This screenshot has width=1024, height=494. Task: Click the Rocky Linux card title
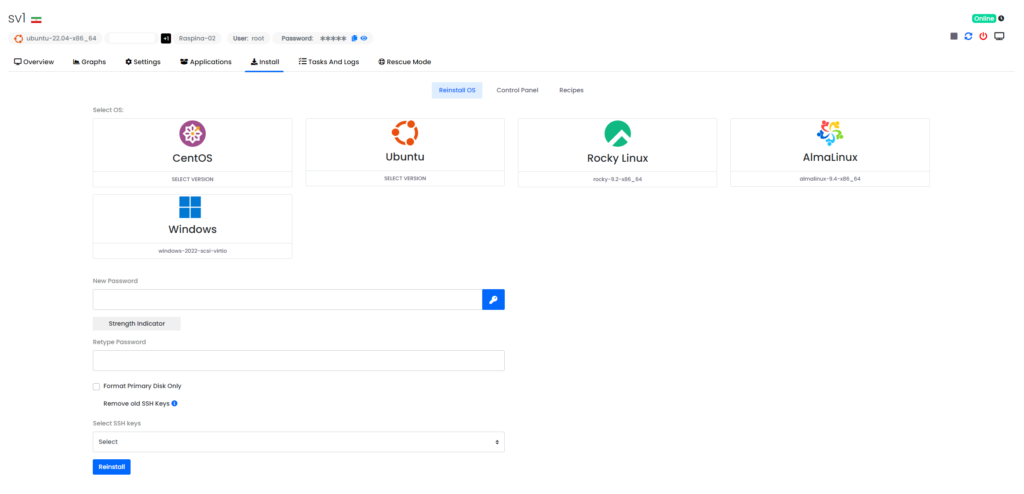pyautogui.click(x=617, y=158)
